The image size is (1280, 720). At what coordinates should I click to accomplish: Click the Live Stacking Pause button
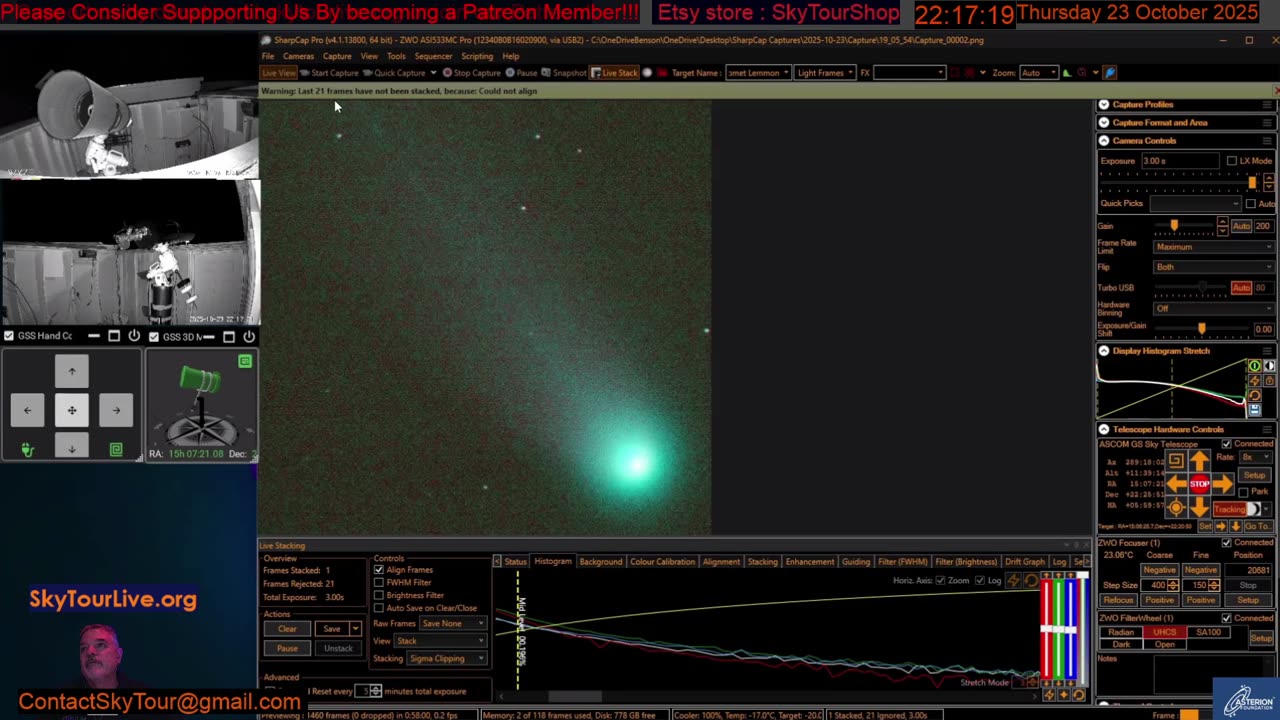coord(287,649)
